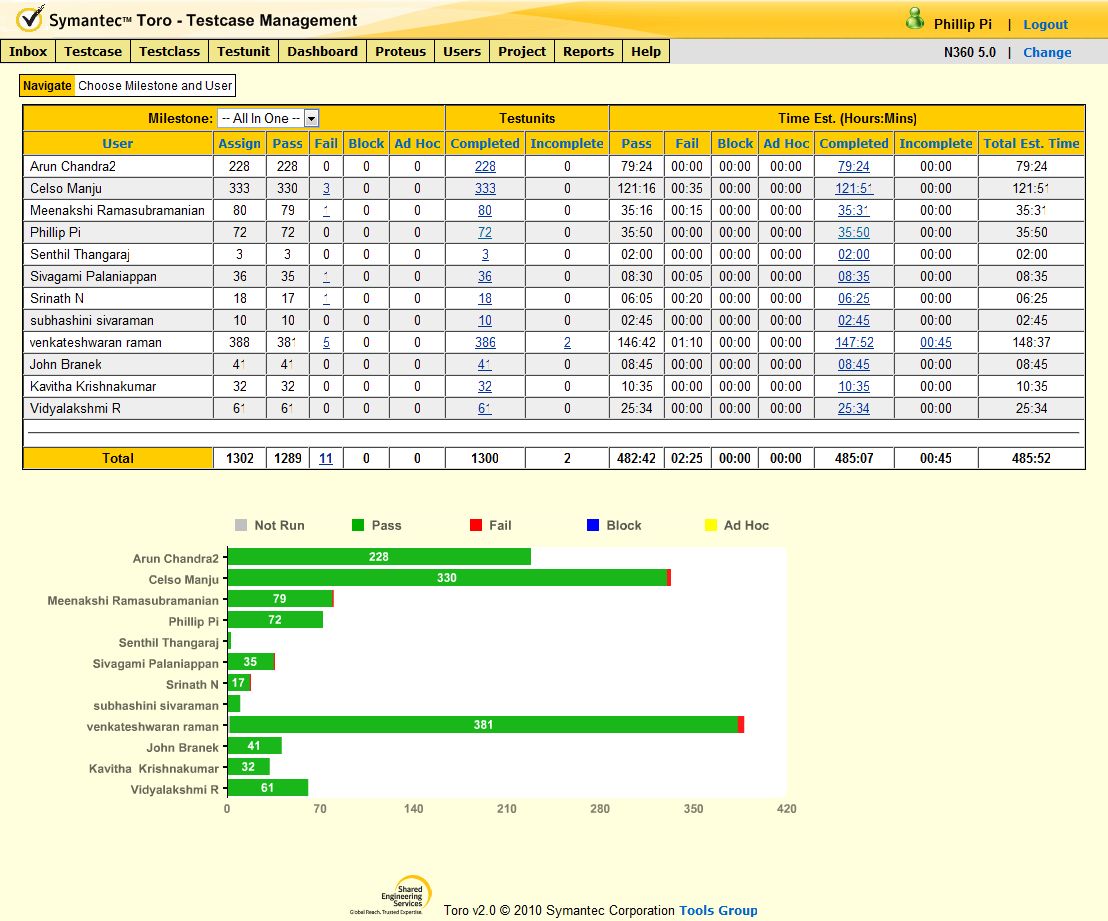Open the Testcase menu
Screen dimensions: 1108x921
pyautogui.click(x=93, y=51)
